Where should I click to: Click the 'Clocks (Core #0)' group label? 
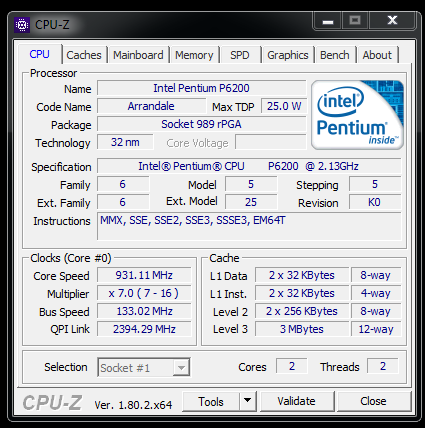[x=71, y=258]
